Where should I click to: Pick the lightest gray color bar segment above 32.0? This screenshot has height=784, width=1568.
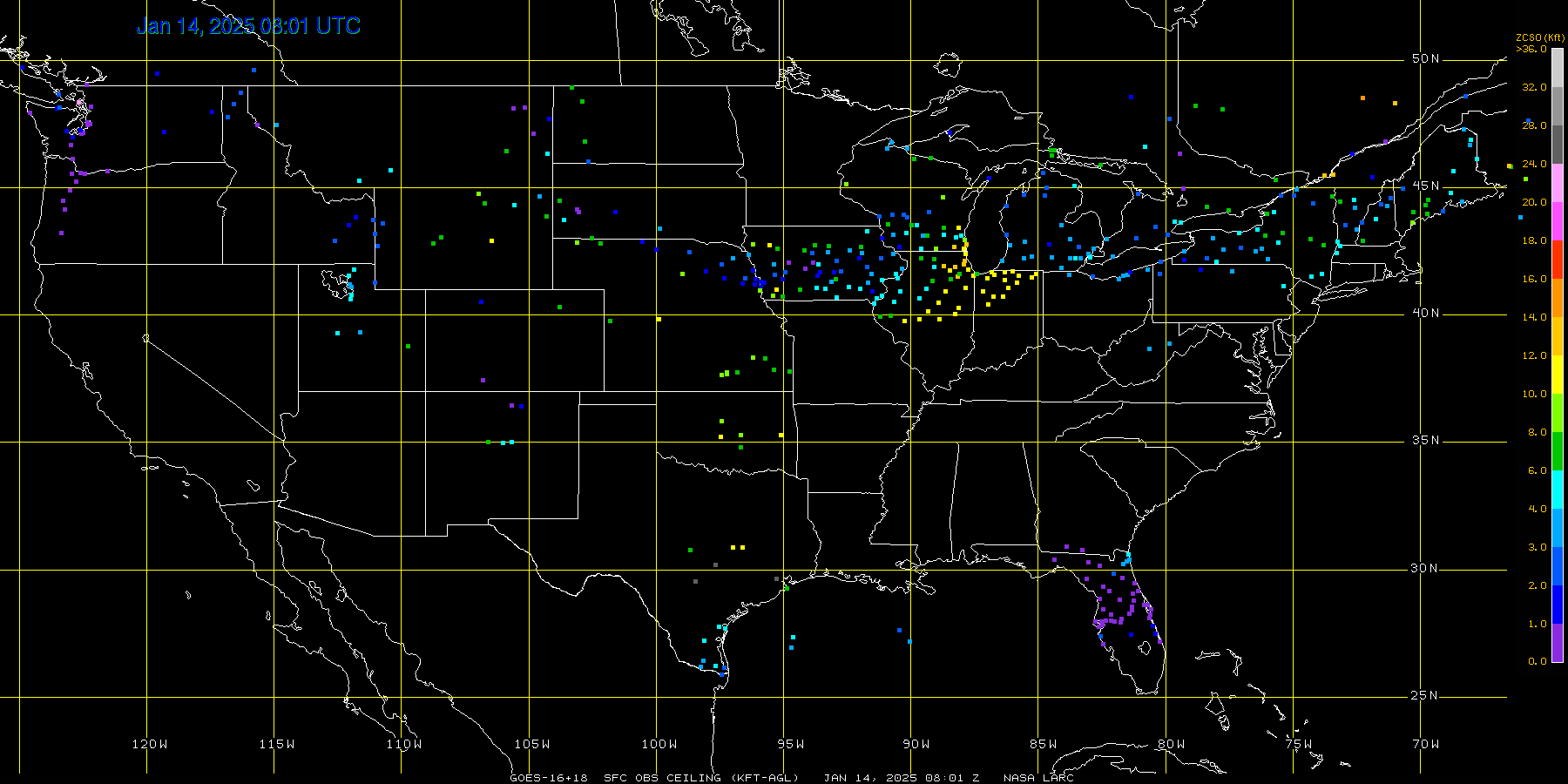pos(1558,68)
